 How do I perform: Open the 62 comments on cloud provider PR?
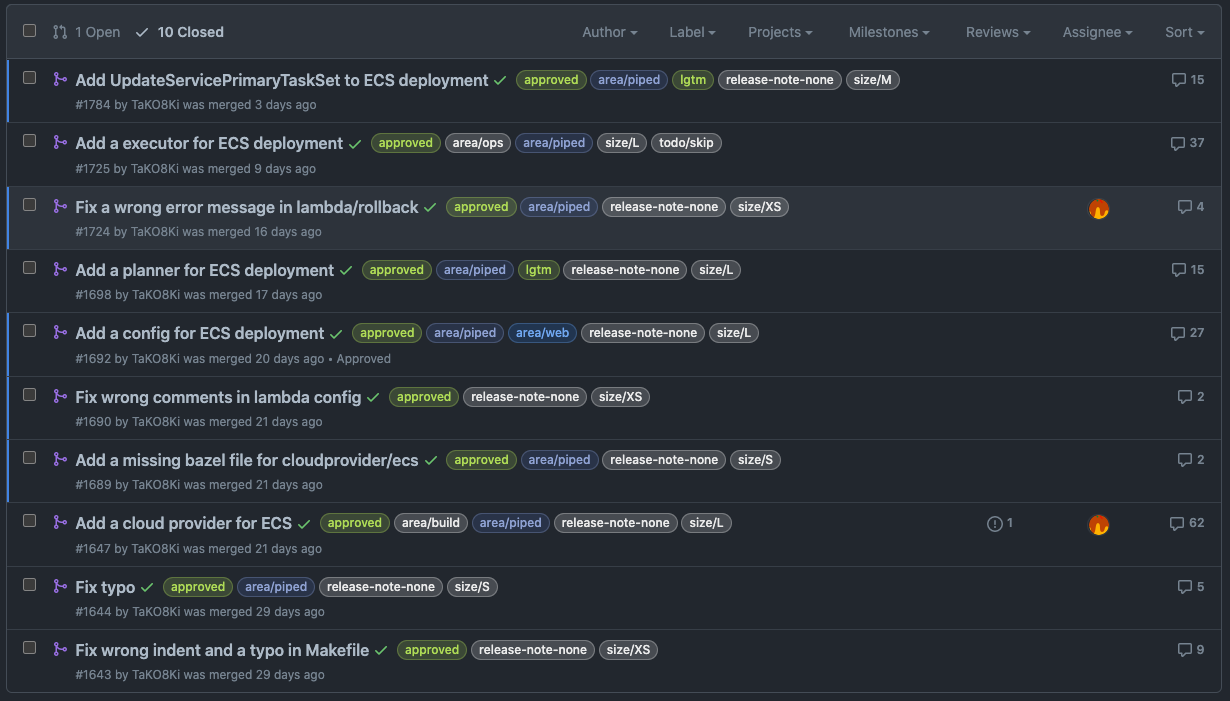1188,523
